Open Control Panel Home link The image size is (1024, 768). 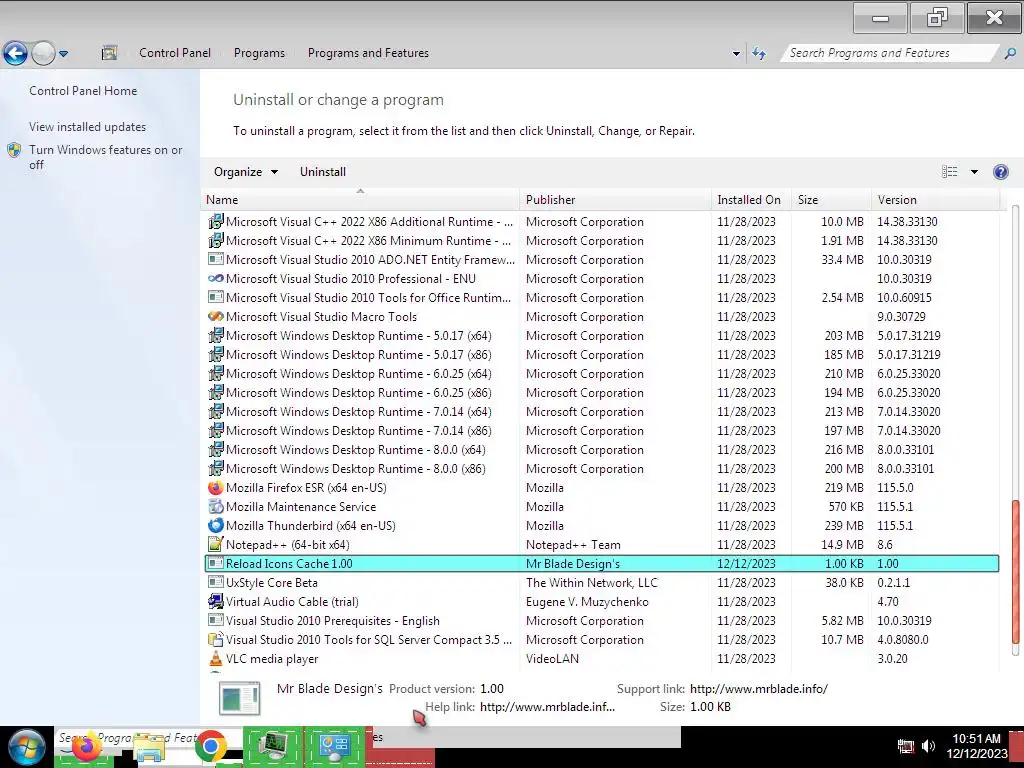[x=83, y=91]
